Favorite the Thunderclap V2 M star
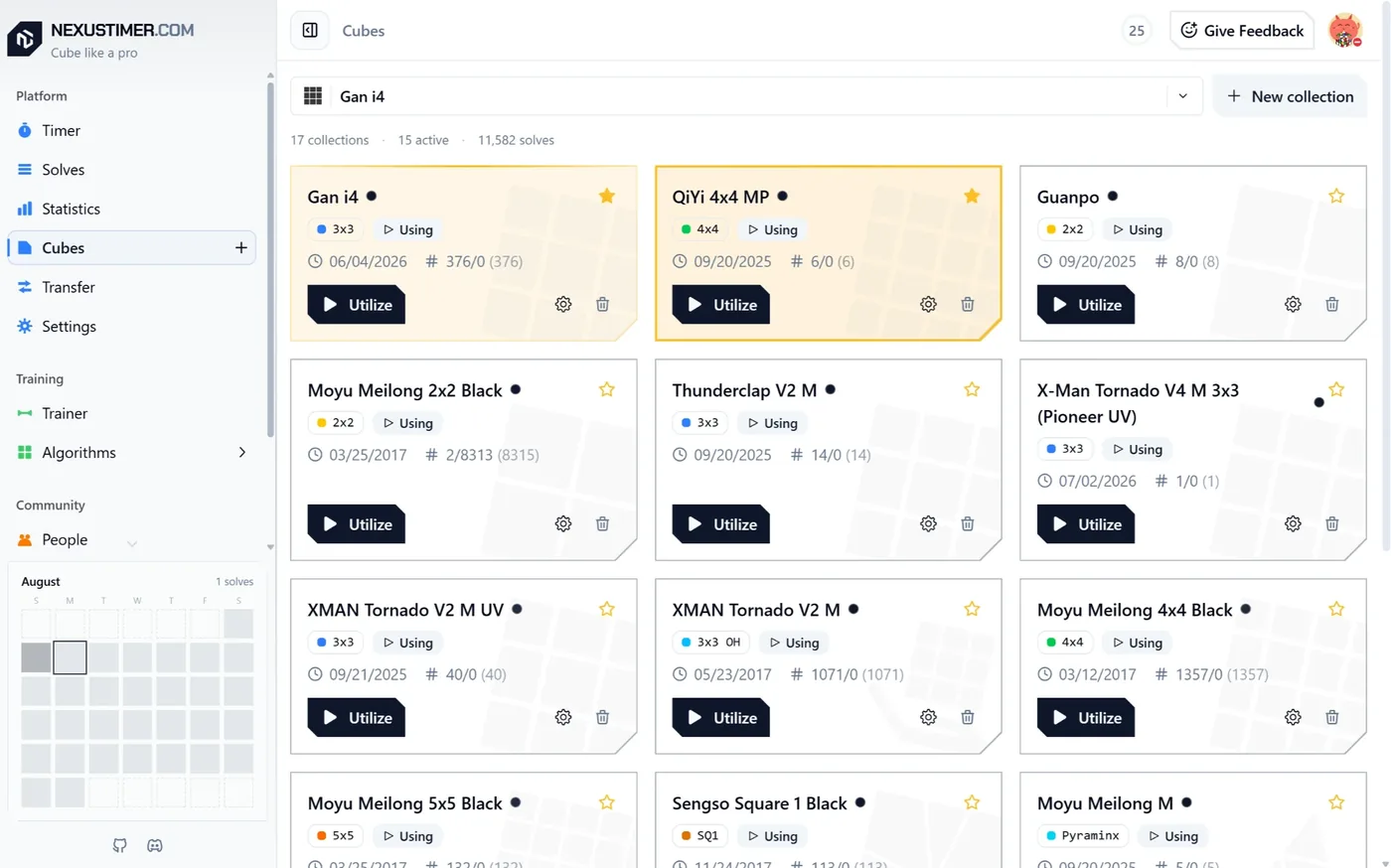The height and width of the screenshot is (868, 1391). tap(972, 390)
